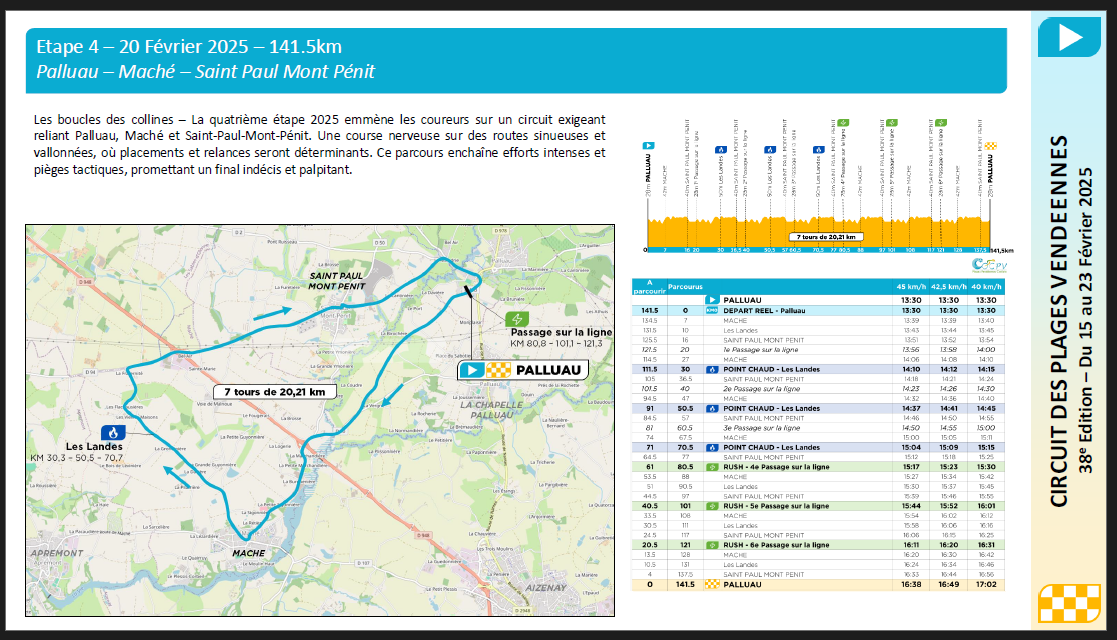Click the AIZENAY town label on the map
The image size is (1117, 640).
coord(546,588)
